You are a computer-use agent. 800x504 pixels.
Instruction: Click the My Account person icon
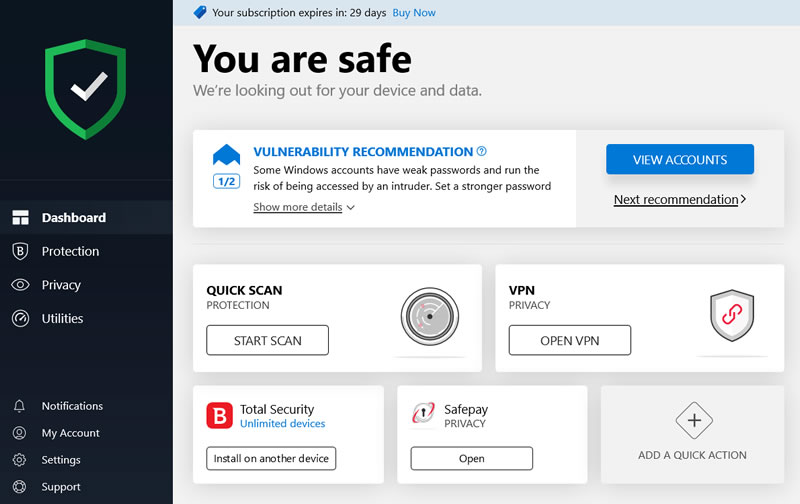point(19,433)
